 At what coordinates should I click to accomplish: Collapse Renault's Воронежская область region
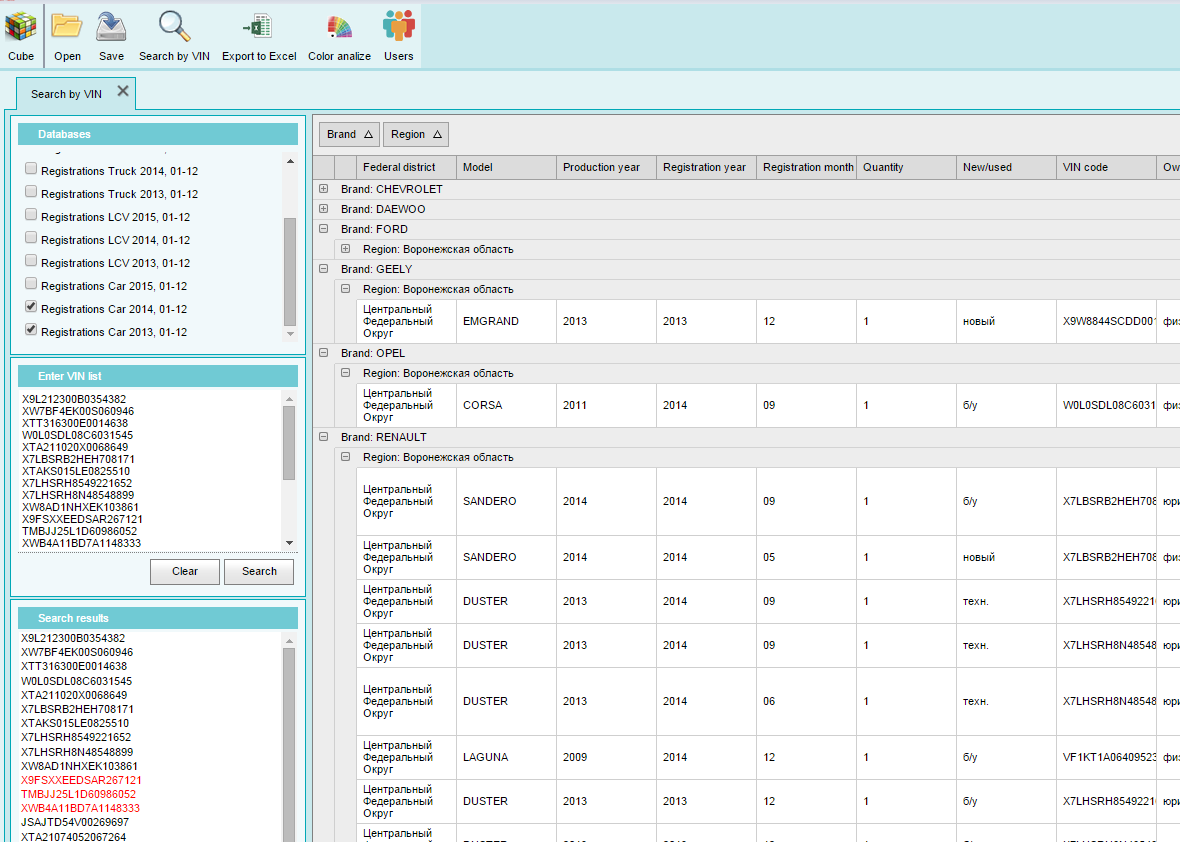pyautogui.click(x=345, y=457)
